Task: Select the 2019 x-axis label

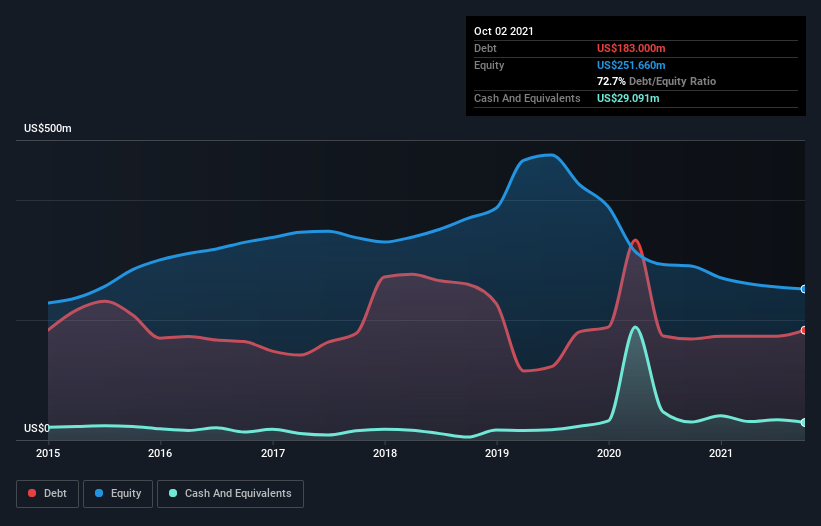Action: tap(497, 453)
